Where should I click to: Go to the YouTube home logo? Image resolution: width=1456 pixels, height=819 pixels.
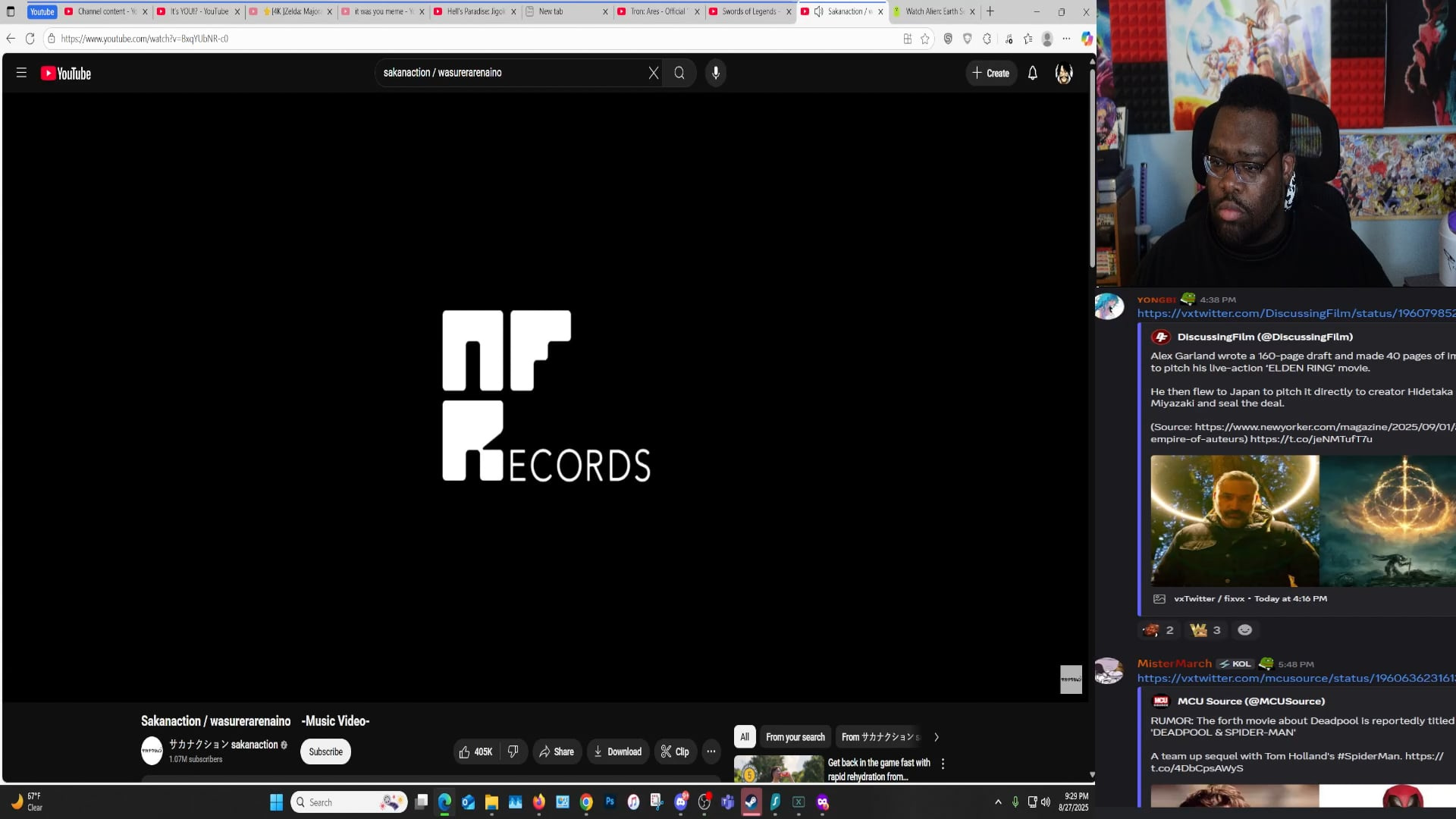click(66, 74)
